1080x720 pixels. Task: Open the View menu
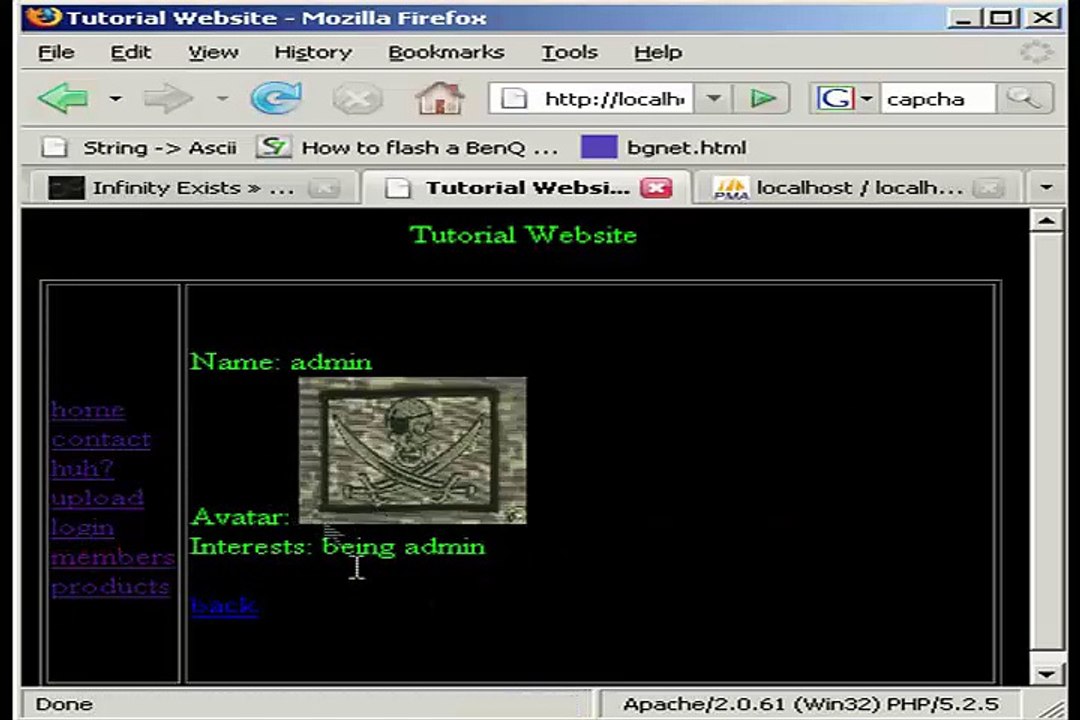tap(214, 52)
